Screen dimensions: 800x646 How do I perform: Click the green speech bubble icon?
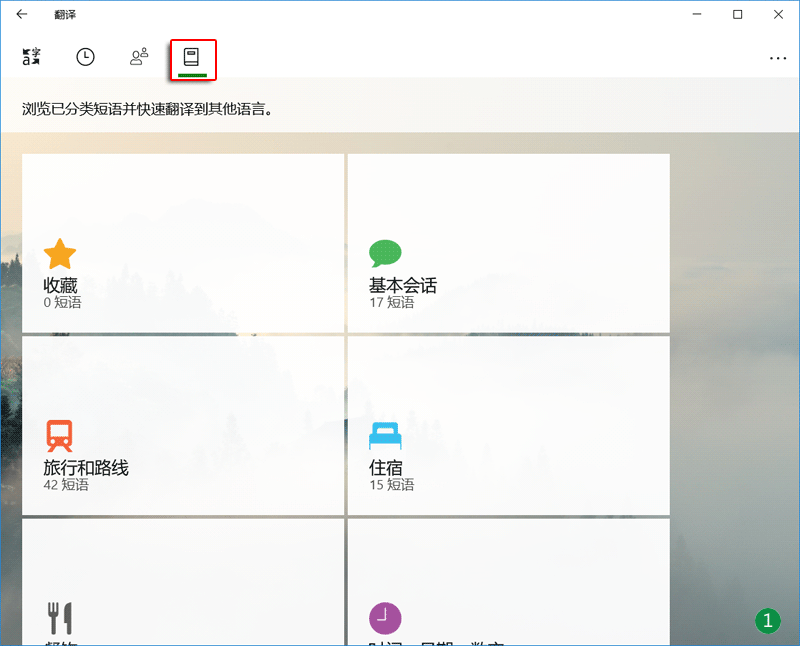385,254
